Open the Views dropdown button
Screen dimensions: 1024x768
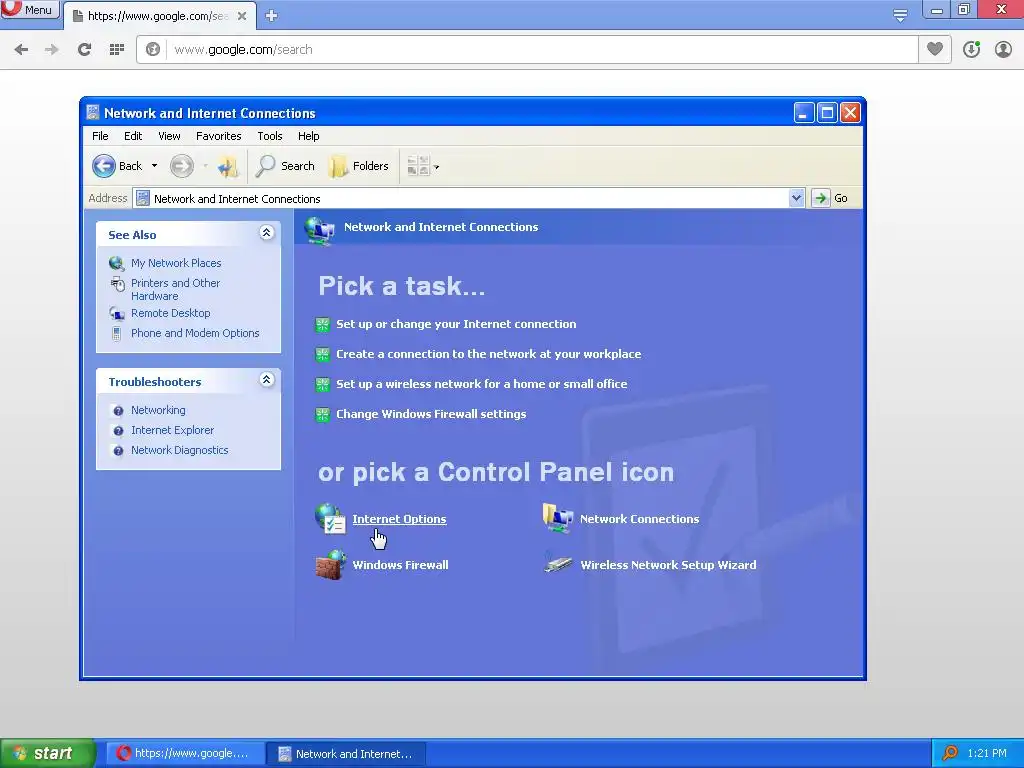click(423, 166)
